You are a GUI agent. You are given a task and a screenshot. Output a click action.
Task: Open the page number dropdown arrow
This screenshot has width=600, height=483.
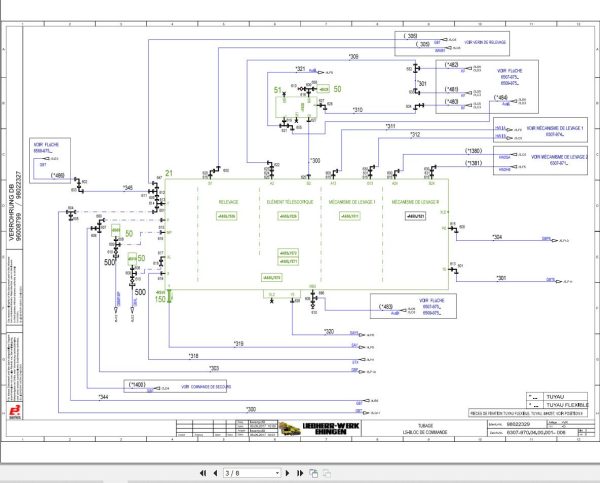(277, 473)
